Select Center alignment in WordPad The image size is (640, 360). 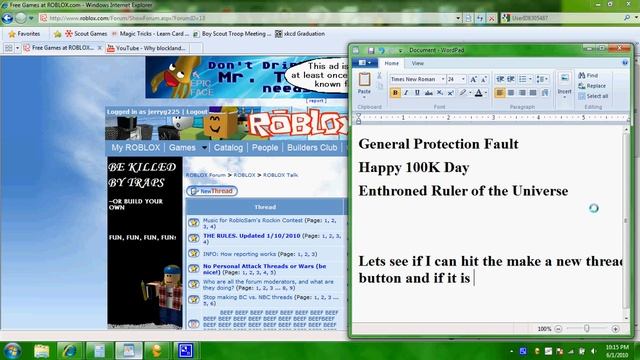(511, 93)
